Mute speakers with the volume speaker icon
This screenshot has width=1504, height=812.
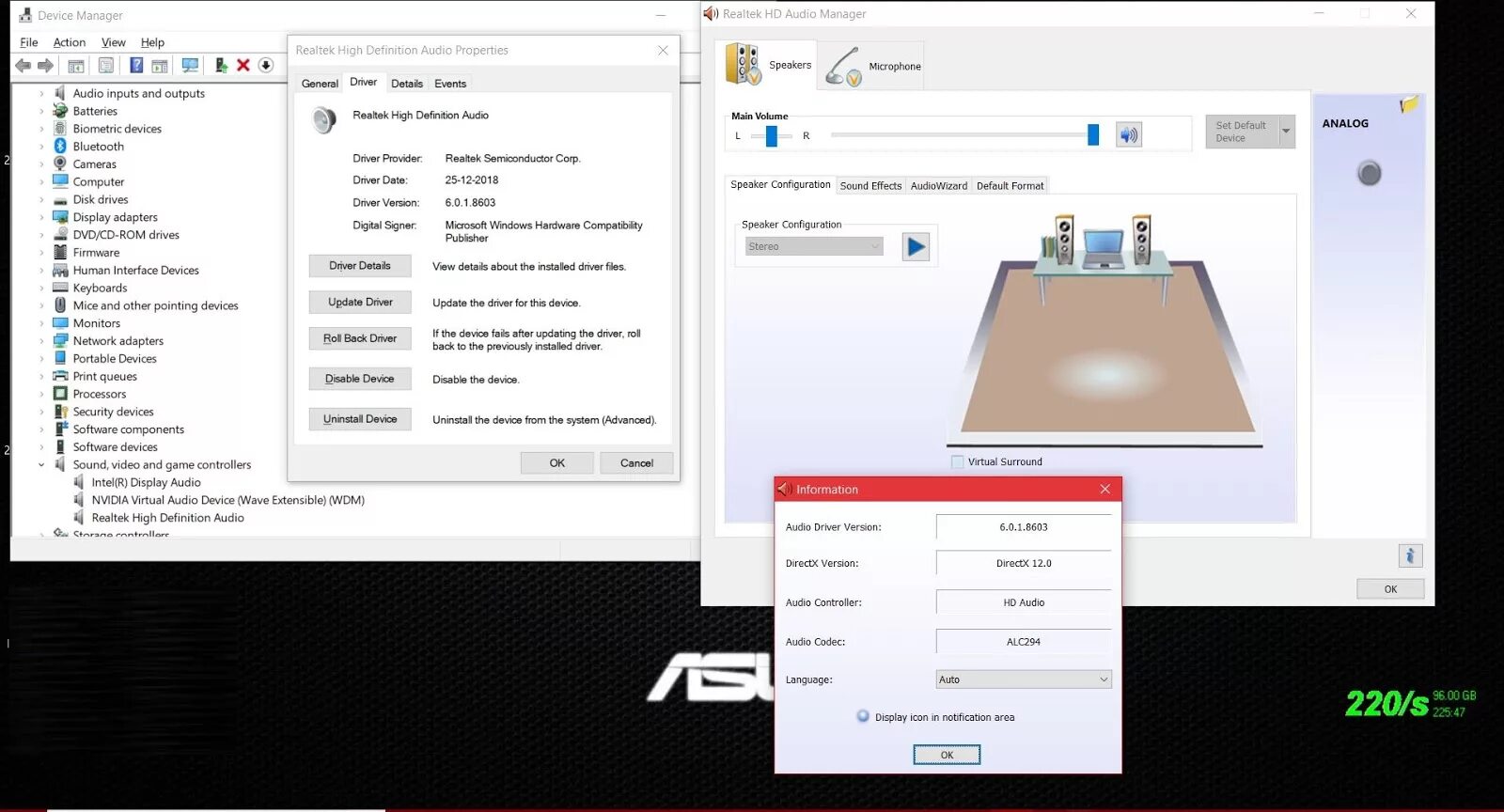tap(1129, 135)
